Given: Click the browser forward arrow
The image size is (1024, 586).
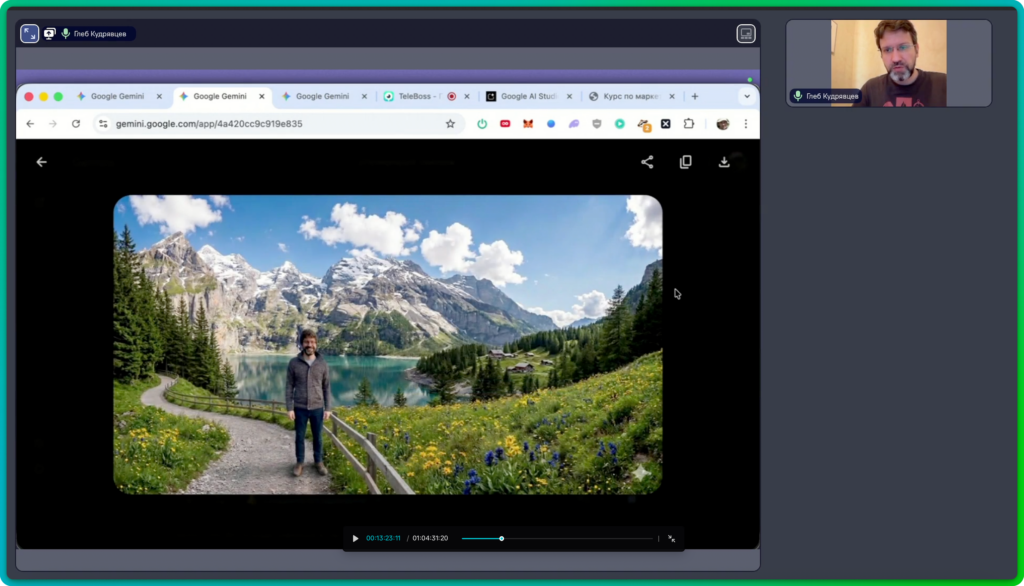Looking at the screenshot, I should point(53,123).
